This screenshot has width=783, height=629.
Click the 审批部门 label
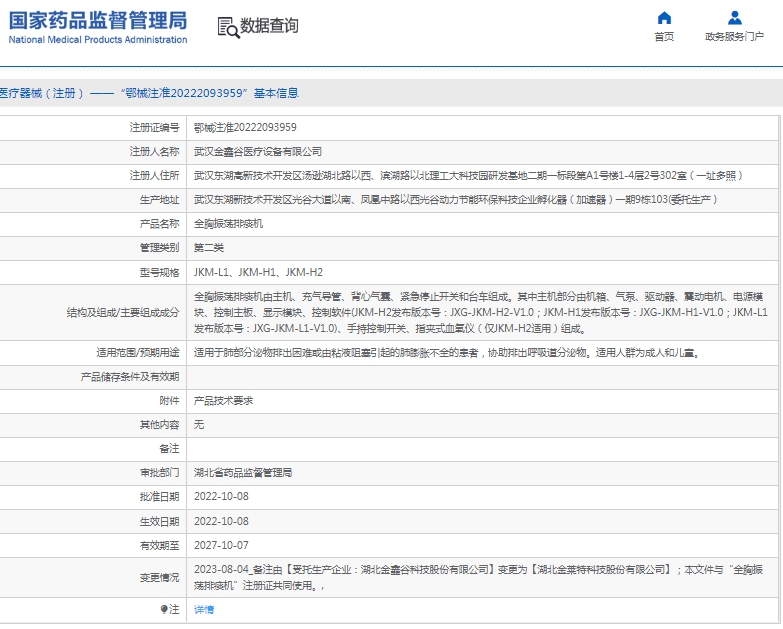pos(159,473)
